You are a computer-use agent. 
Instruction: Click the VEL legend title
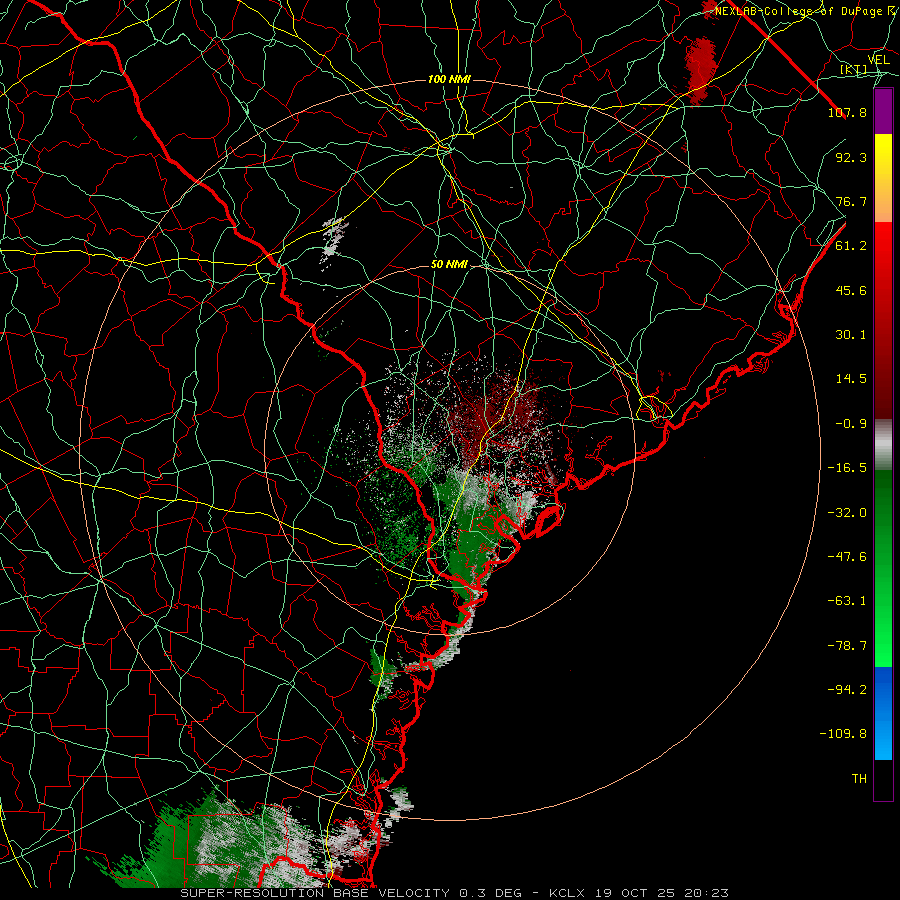click(x=878, y=60)
